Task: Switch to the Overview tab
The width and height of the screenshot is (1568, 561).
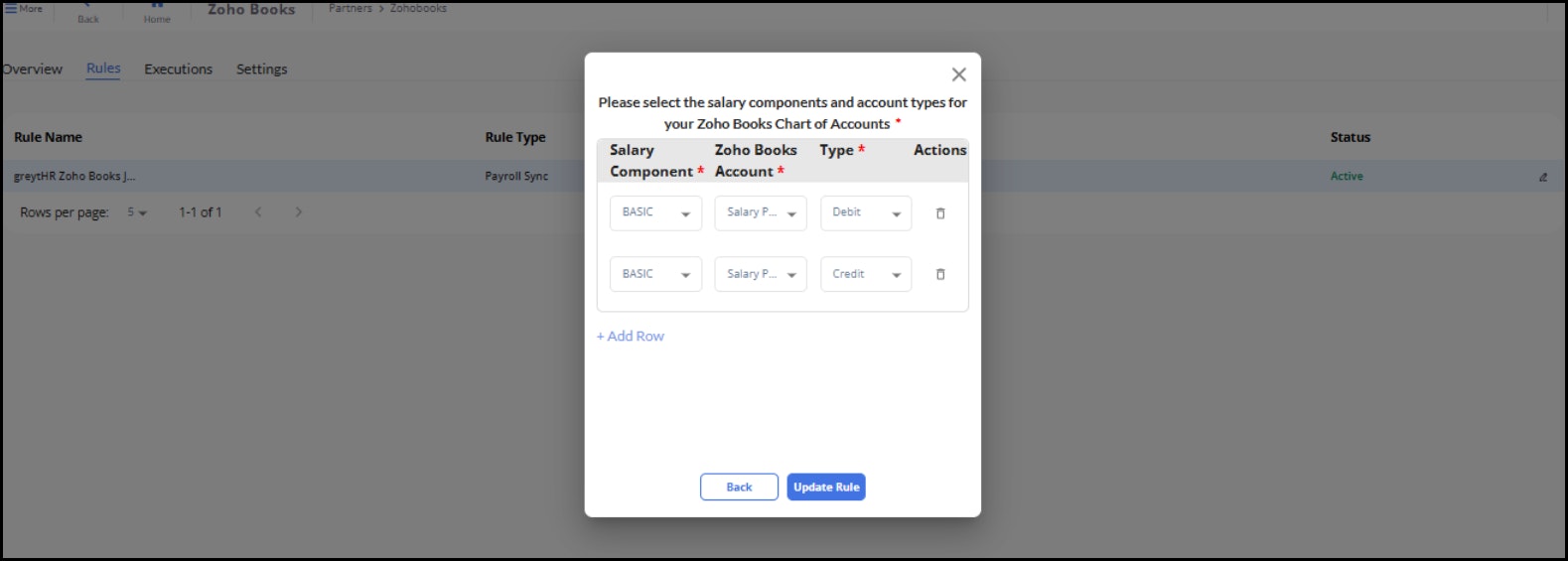Action: click(32, 70)
